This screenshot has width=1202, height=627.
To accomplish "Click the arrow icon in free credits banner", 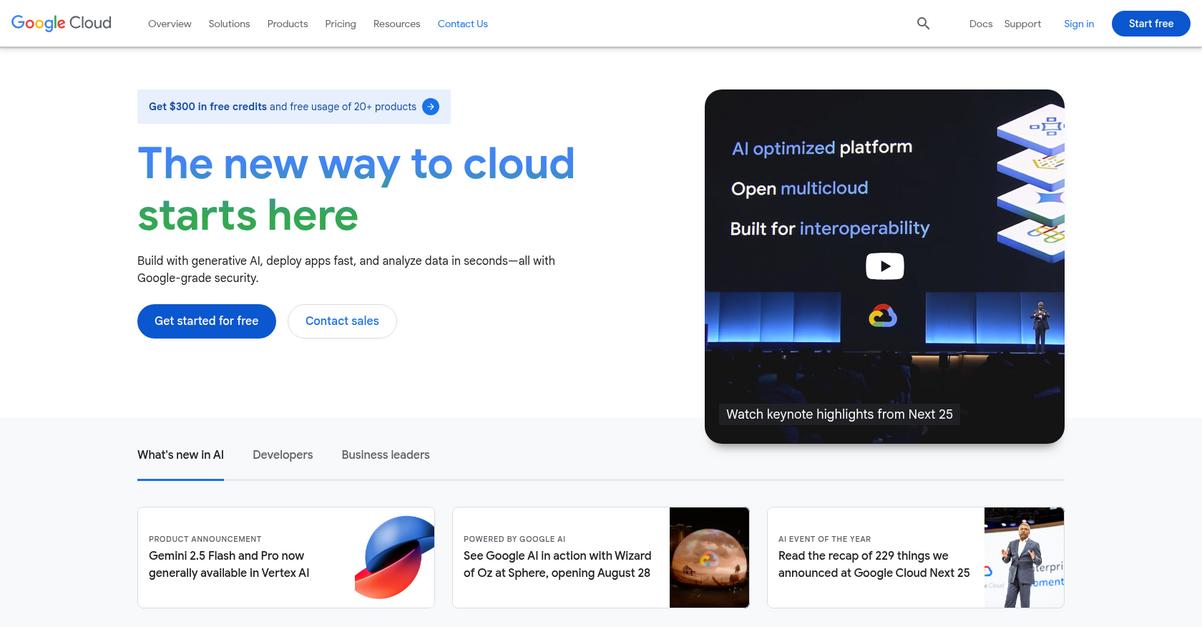I will click(x=430, y=107).
